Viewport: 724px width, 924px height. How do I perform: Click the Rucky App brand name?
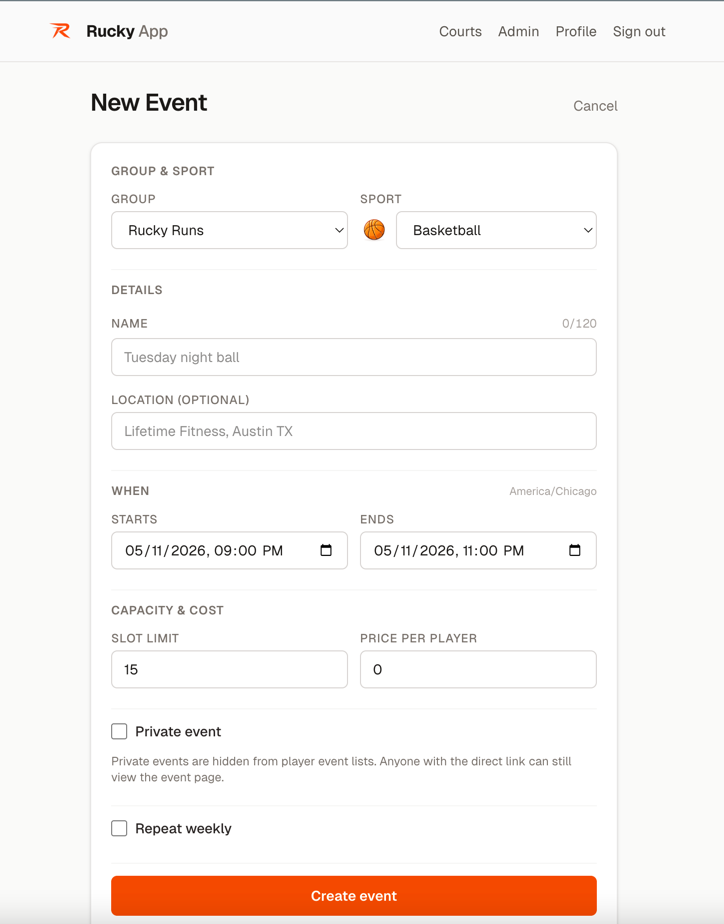tap(127, 31)
